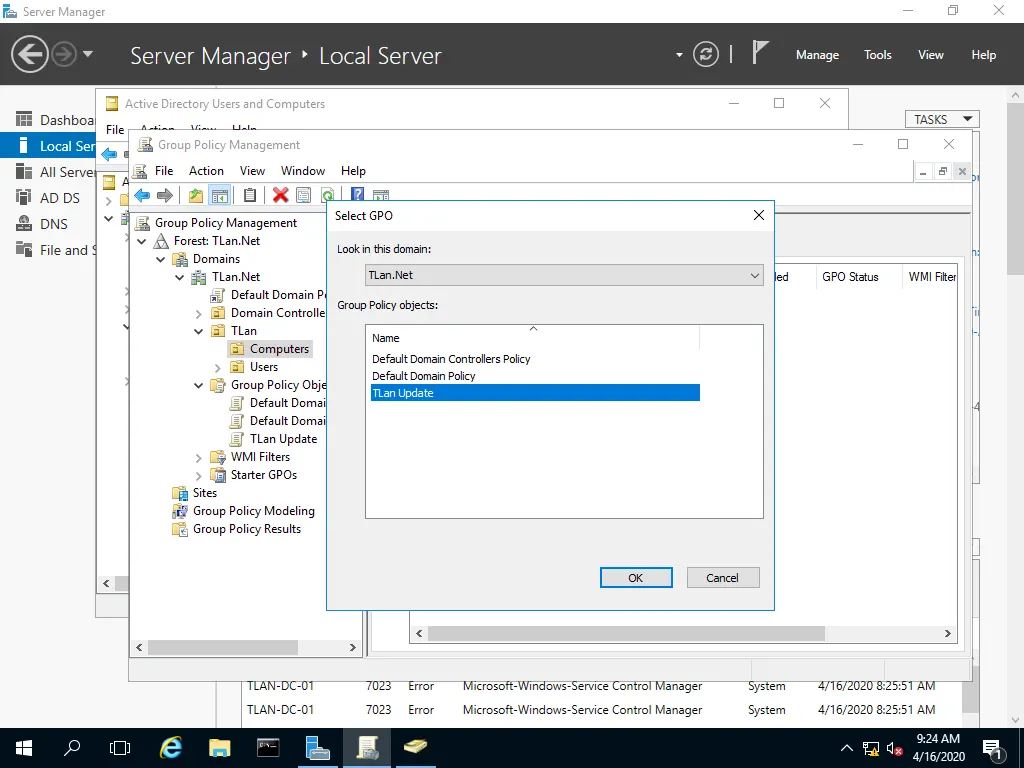This screenshot has height=768, width=1024.
Task: Go back using Group Policy Management's blue arrow
Action: [x=142, y=195]
